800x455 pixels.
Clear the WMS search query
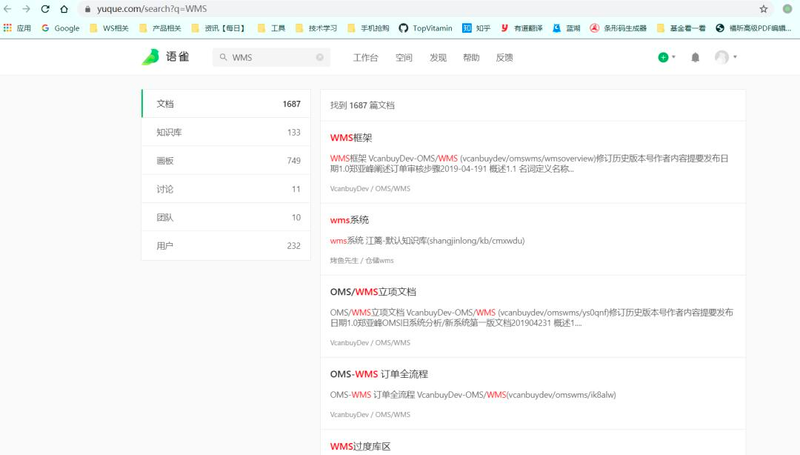(x=320, y=58)
